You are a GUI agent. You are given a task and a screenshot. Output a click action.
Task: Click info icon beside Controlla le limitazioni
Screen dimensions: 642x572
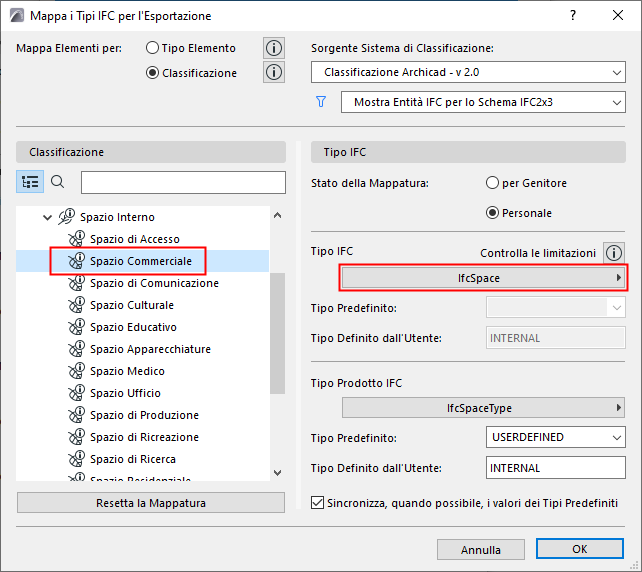coord(614,253)
